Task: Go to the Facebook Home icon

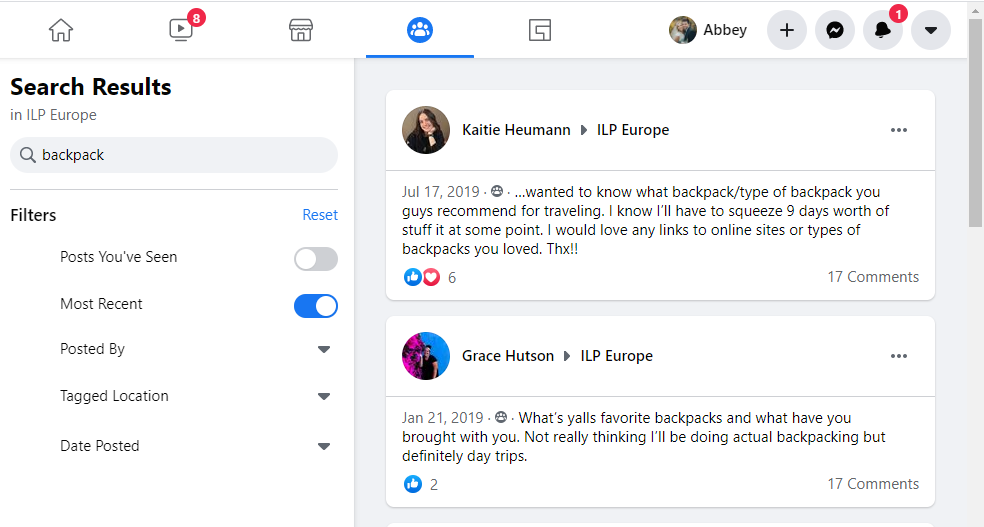Action: click(61, 30)
